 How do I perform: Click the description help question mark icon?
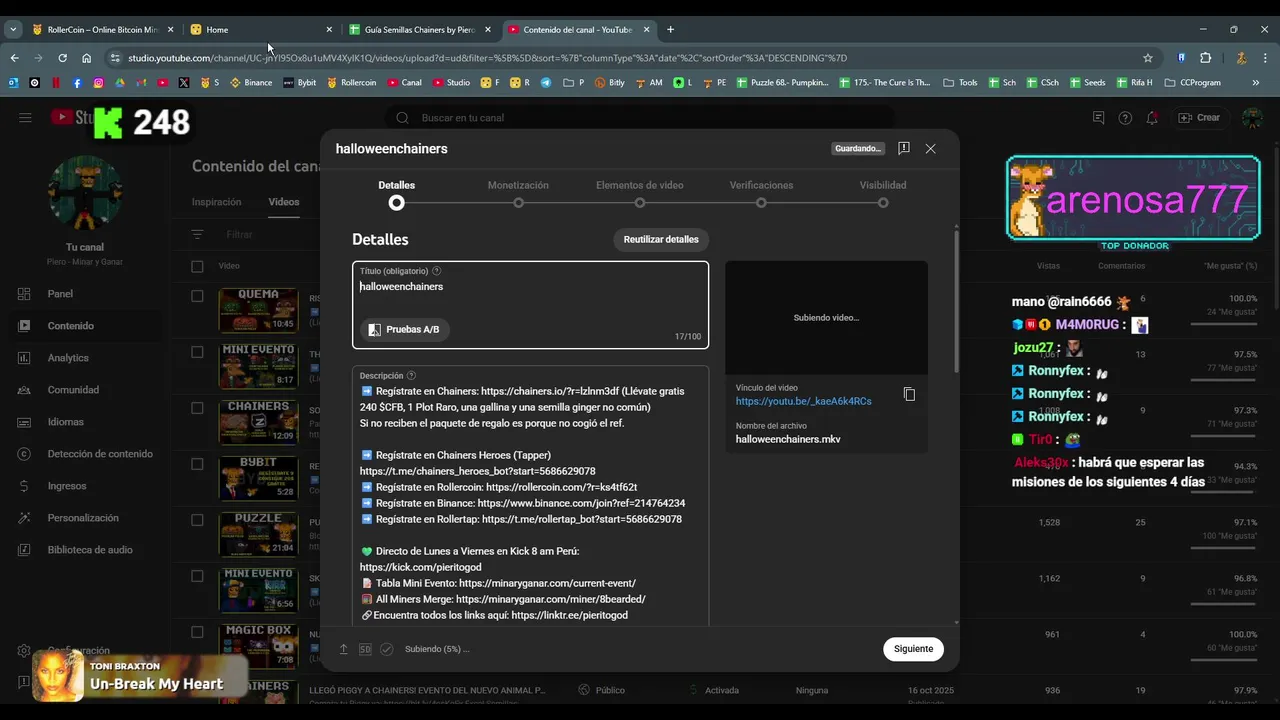[411, 376]
